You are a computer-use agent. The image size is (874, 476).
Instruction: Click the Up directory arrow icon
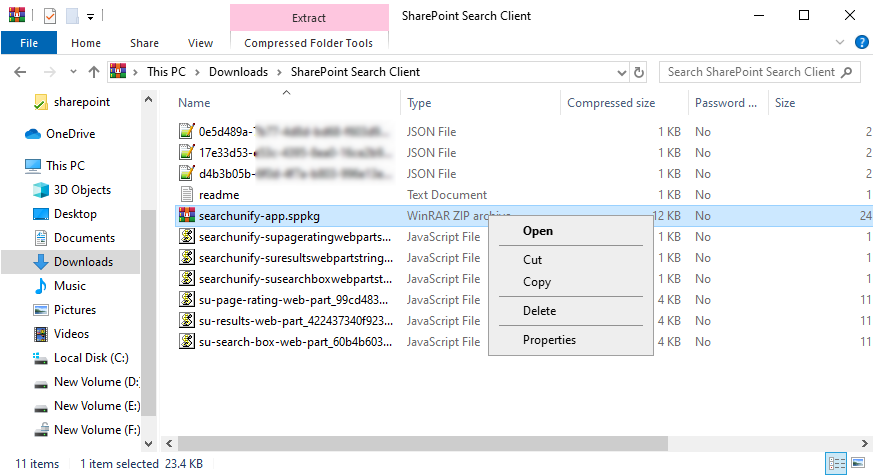(x=94, y=72)
